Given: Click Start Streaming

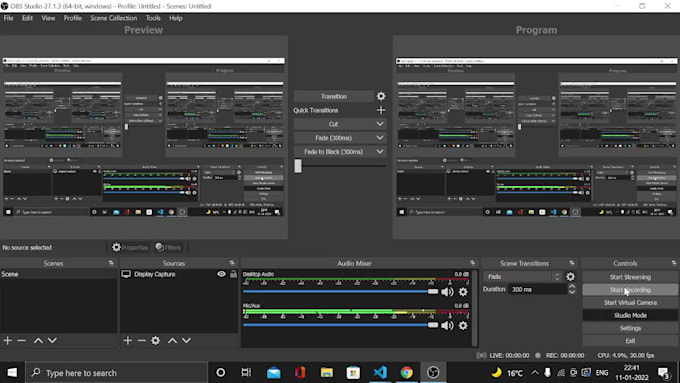Looking at the screenshot, I should [630, 277].
